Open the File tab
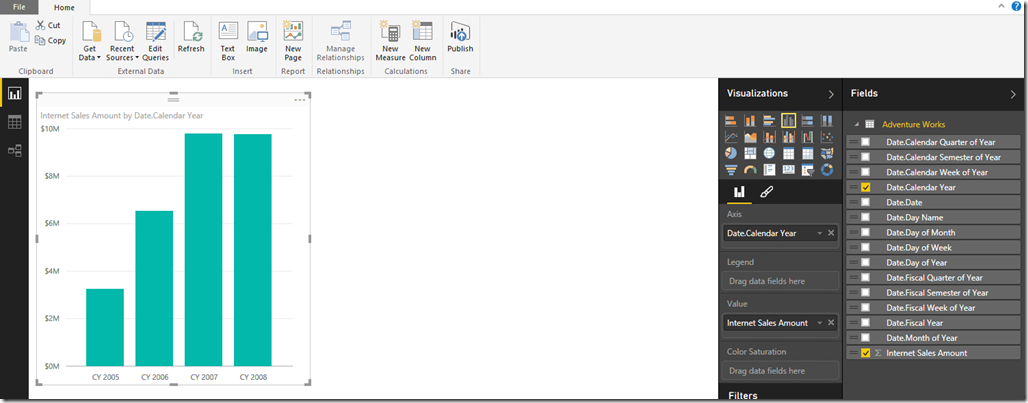 coord(20,8)
